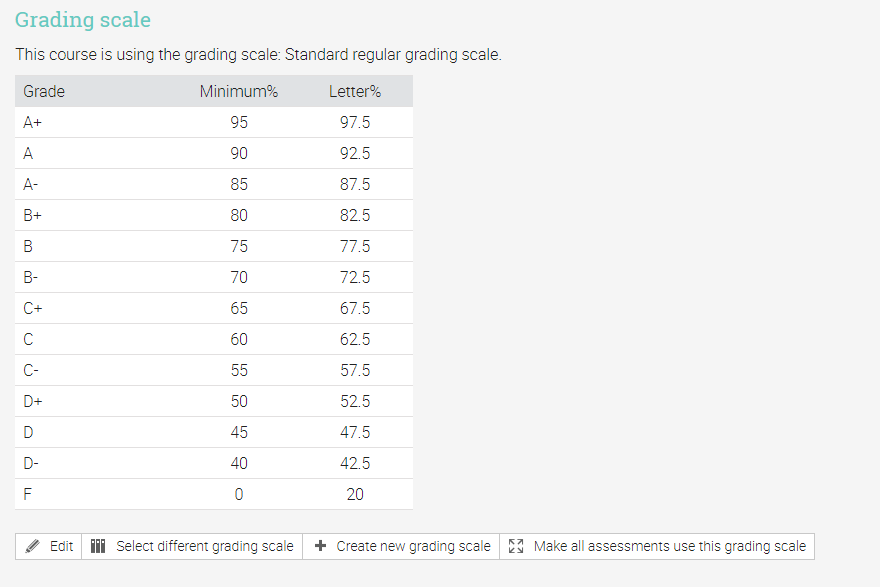The image size is (880, 587).
Task: Click the Letter% column header
Action: 355,91
